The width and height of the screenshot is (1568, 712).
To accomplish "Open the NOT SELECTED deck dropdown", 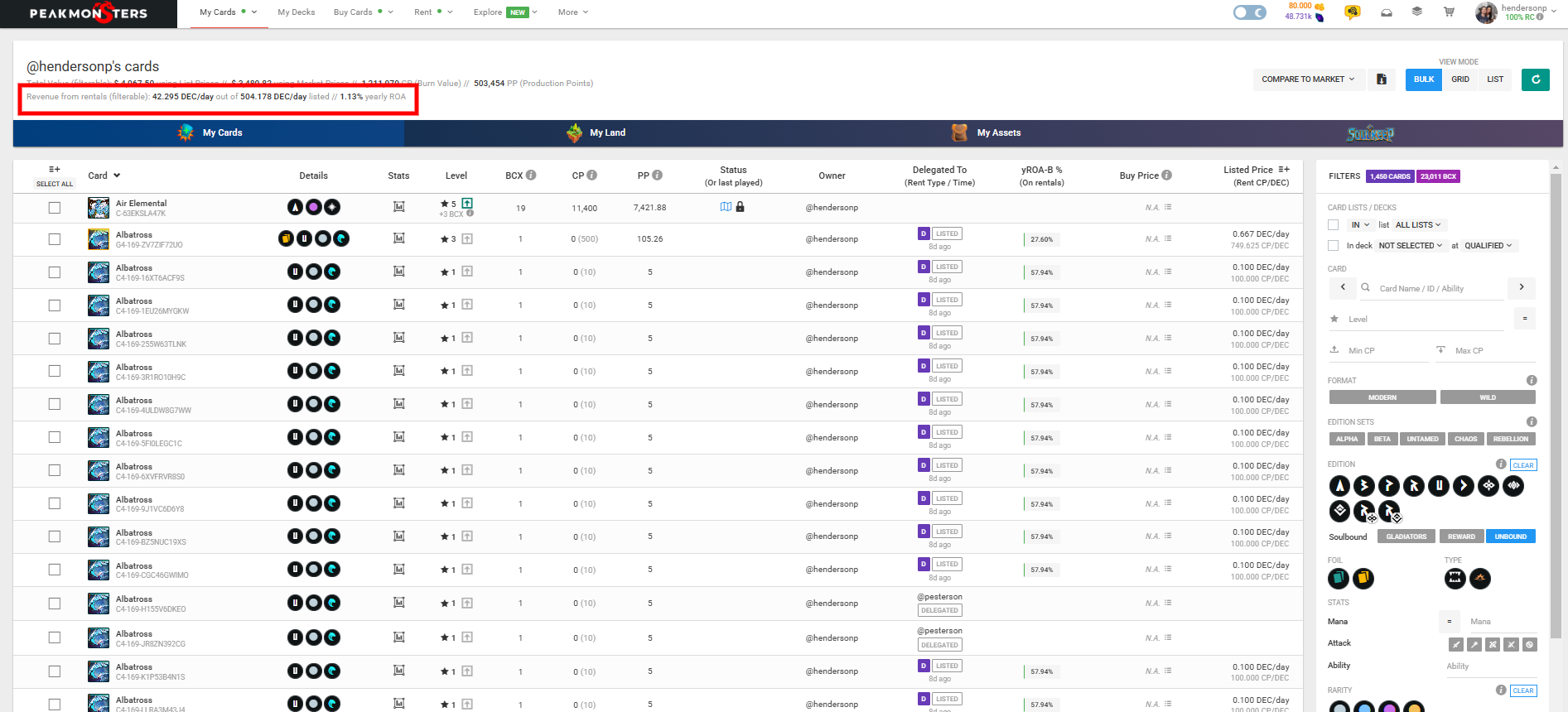I will [x=1411, y=246].
